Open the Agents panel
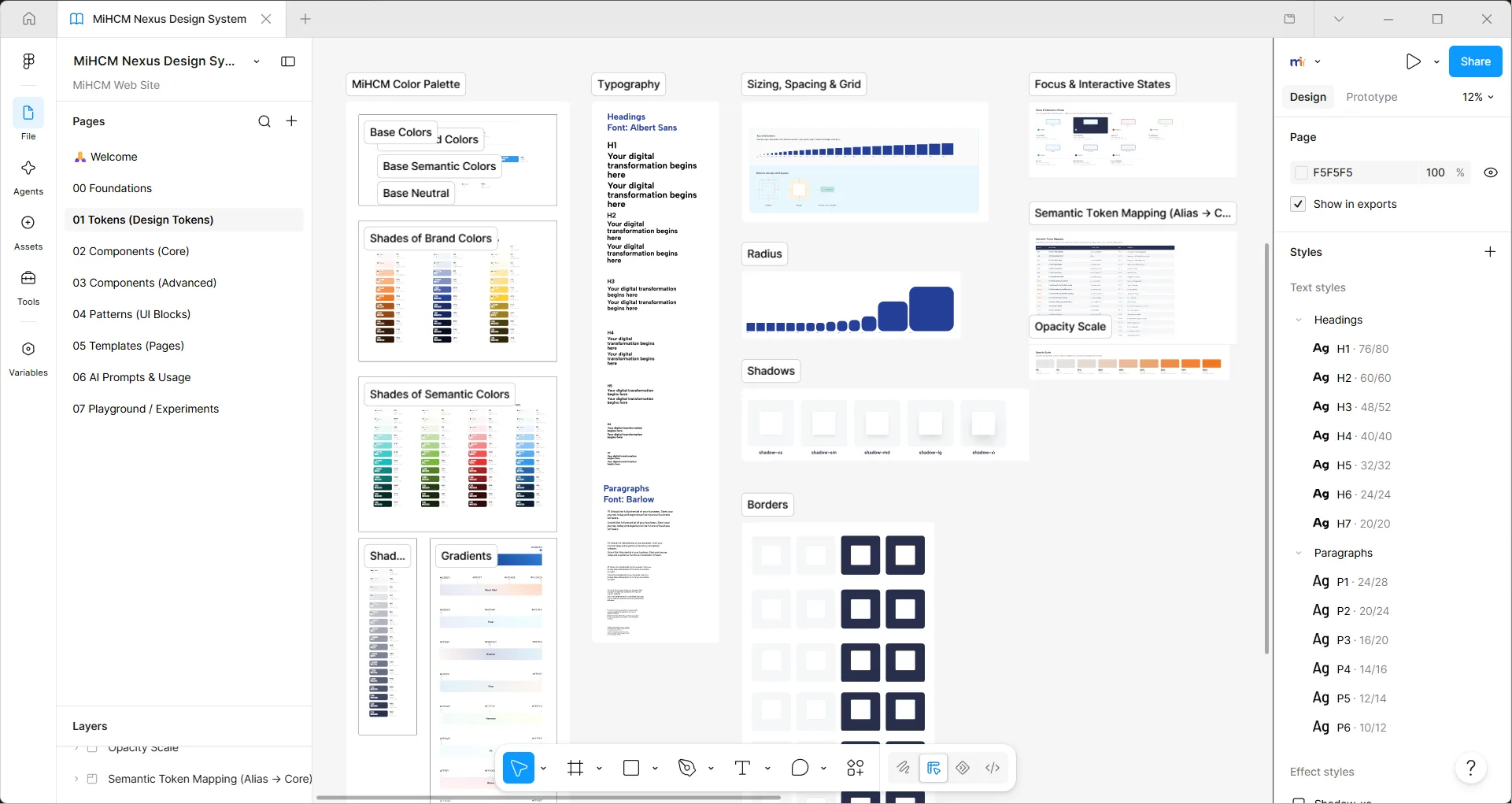The image size is (1512, 804). coord(28,176)
